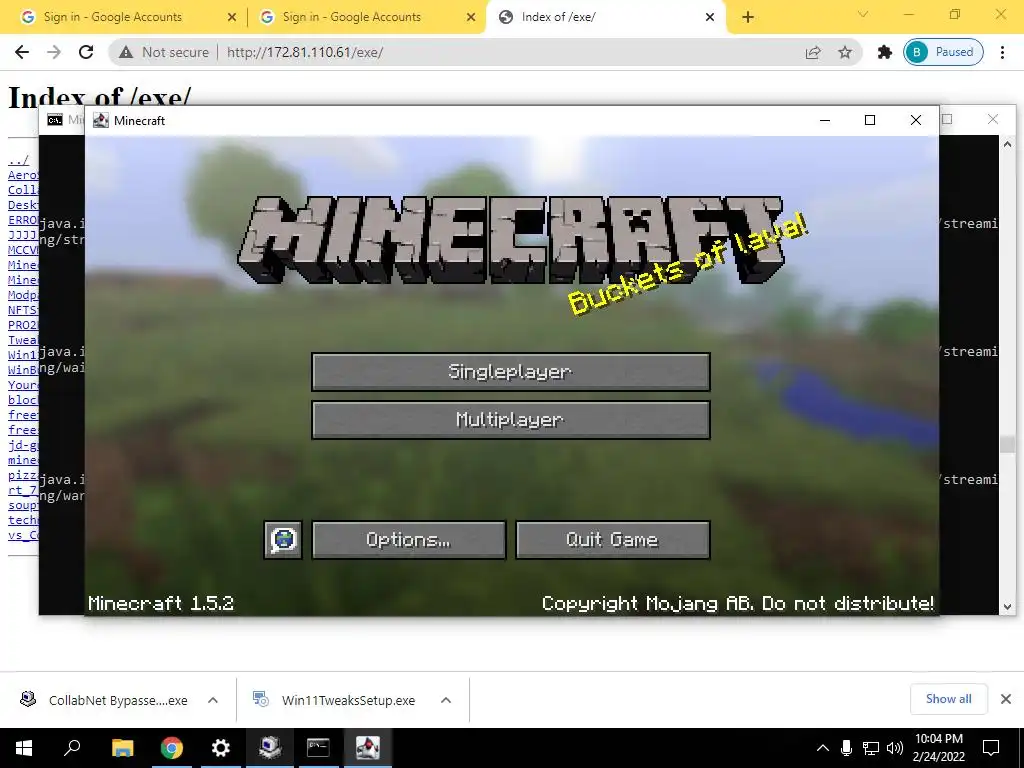Viewport: 1024px width, 768px height.
Task: Select the Minecraft Java taskbar icon
Action: [368, 748]
